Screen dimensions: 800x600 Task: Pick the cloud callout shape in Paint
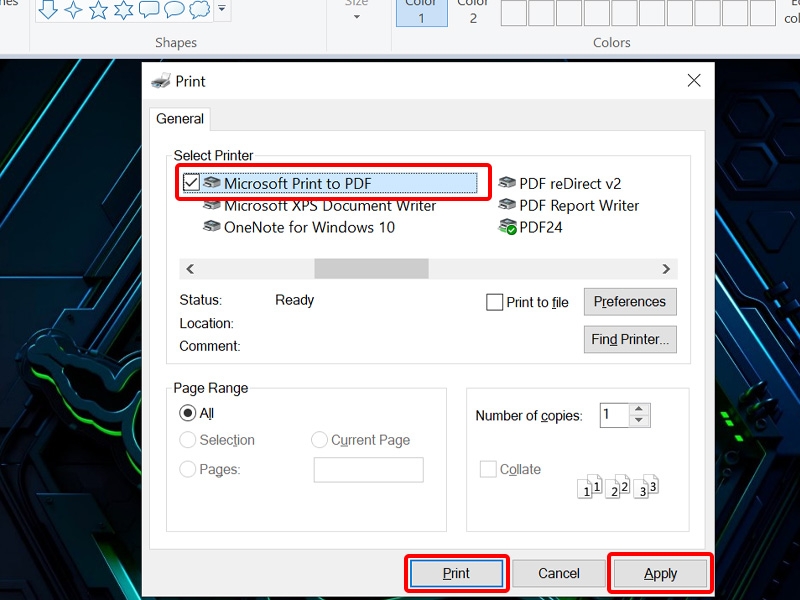tap(199, 9)
